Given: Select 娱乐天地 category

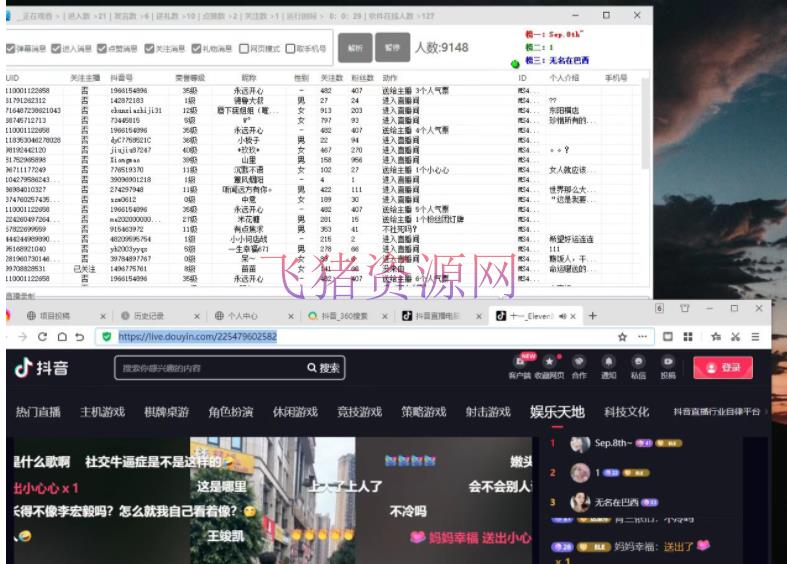Looking at the screenshot, I should tap(557, 412).
